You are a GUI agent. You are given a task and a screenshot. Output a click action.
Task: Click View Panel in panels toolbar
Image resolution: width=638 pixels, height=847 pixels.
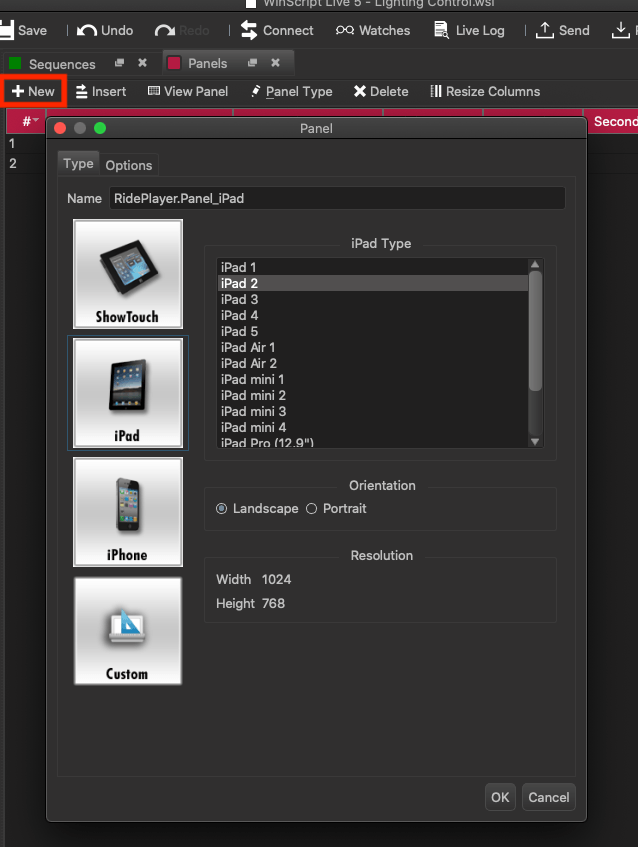click(188, 91)
